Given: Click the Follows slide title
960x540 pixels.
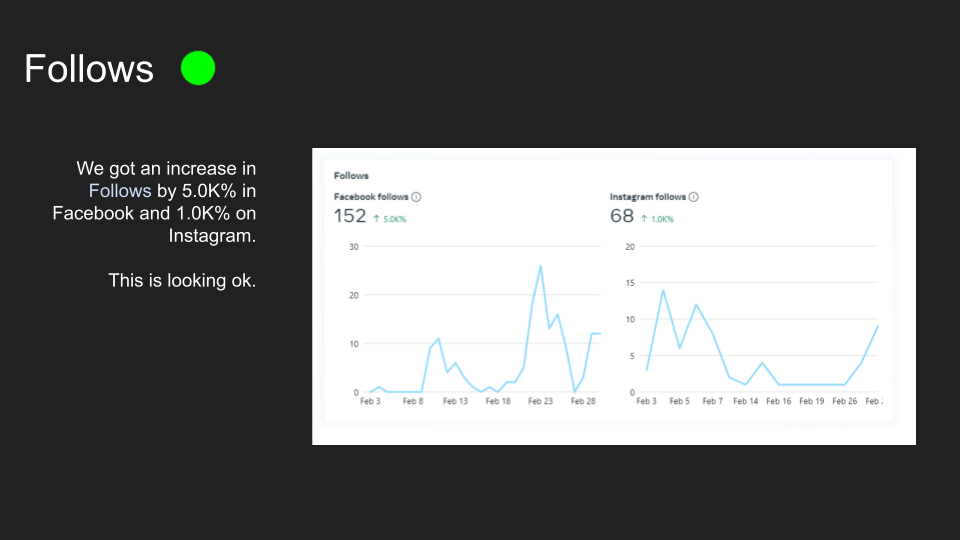Looking at the screenshot, I should pos(89,68).
